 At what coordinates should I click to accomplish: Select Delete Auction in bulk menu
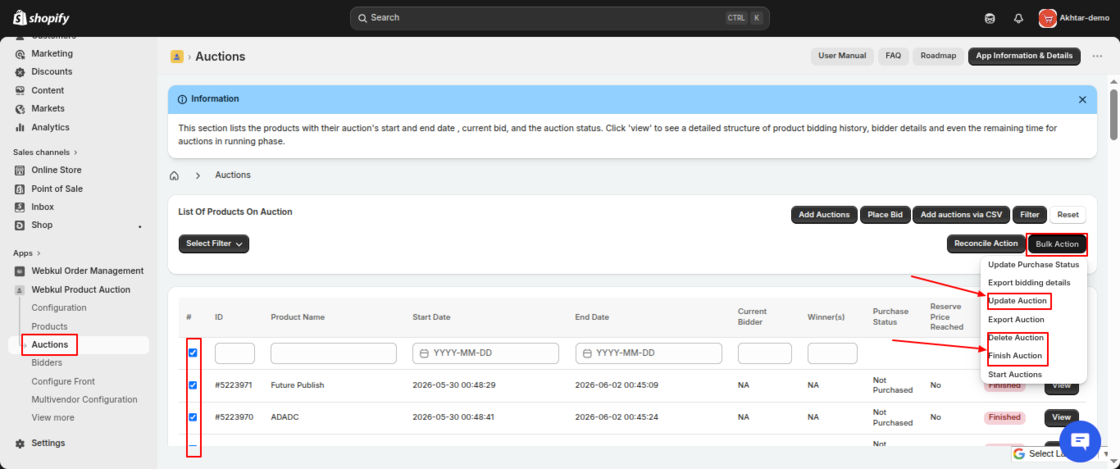[x=1016, y=338]
